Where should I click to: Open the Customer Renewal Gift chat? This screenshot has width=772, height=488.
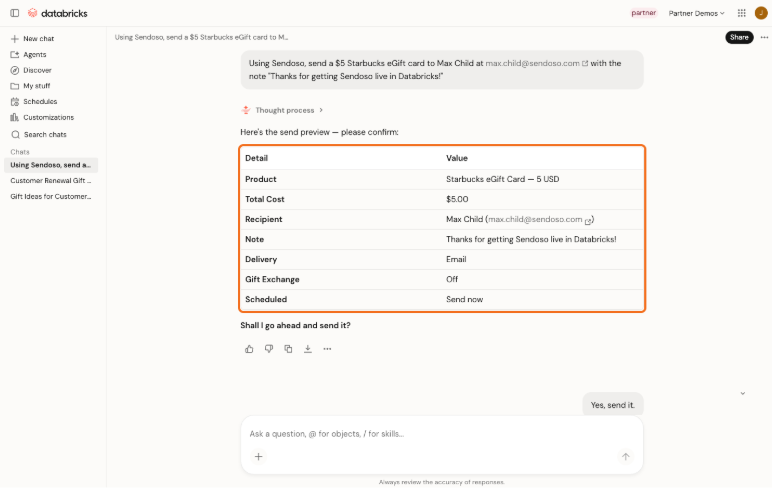pos(51,181)
